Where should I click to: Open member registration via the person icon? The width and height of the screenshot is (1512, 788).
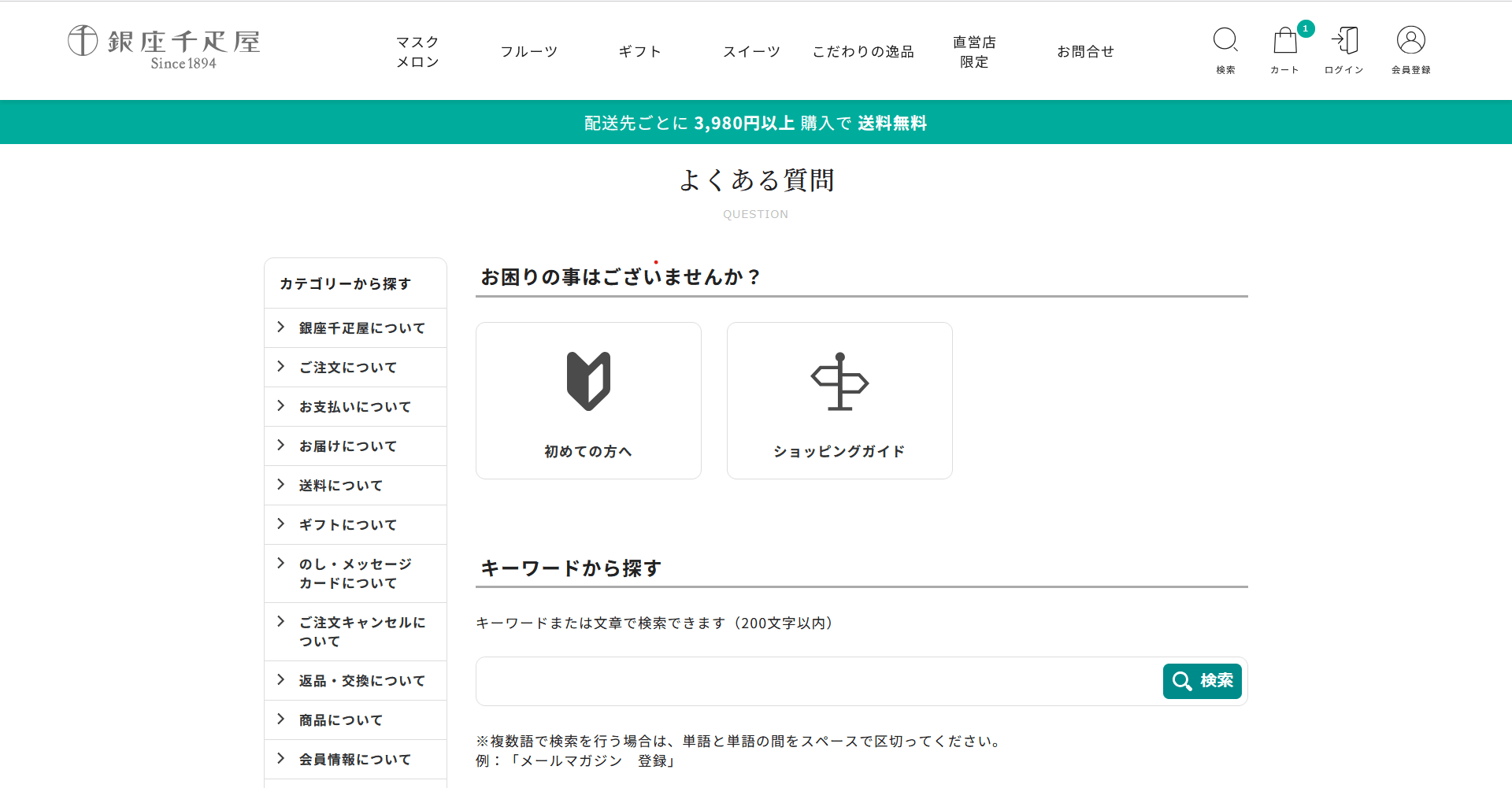1410,39
